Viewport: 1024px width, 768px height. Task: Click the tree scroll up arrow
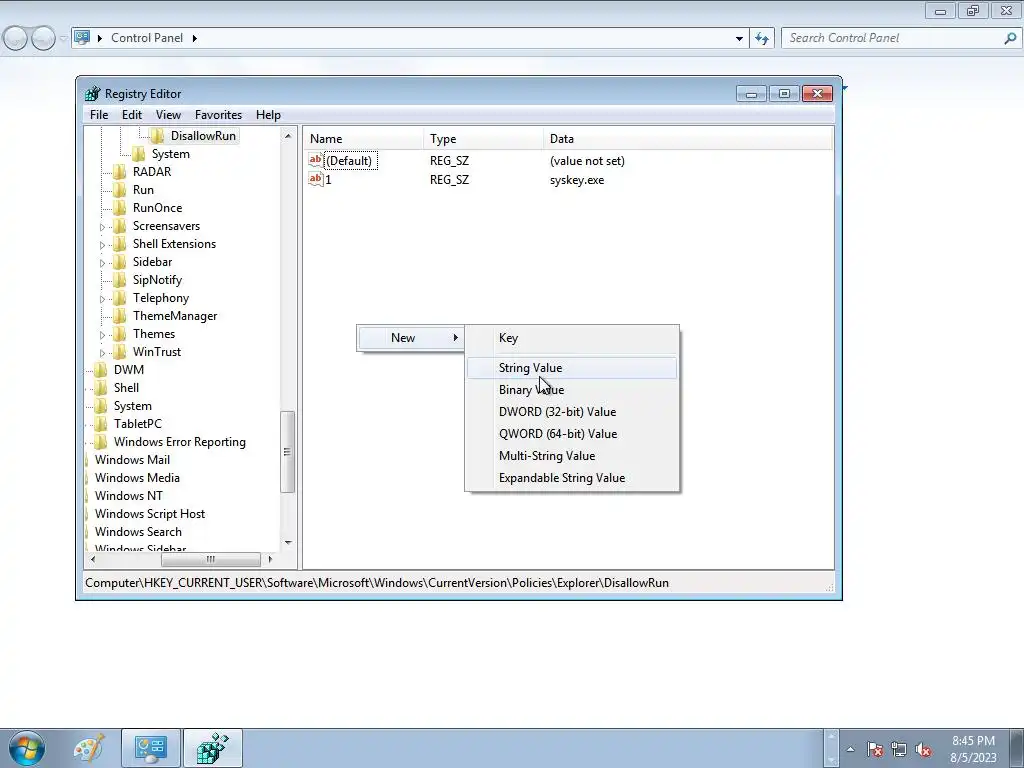click(x=288, y=136)
